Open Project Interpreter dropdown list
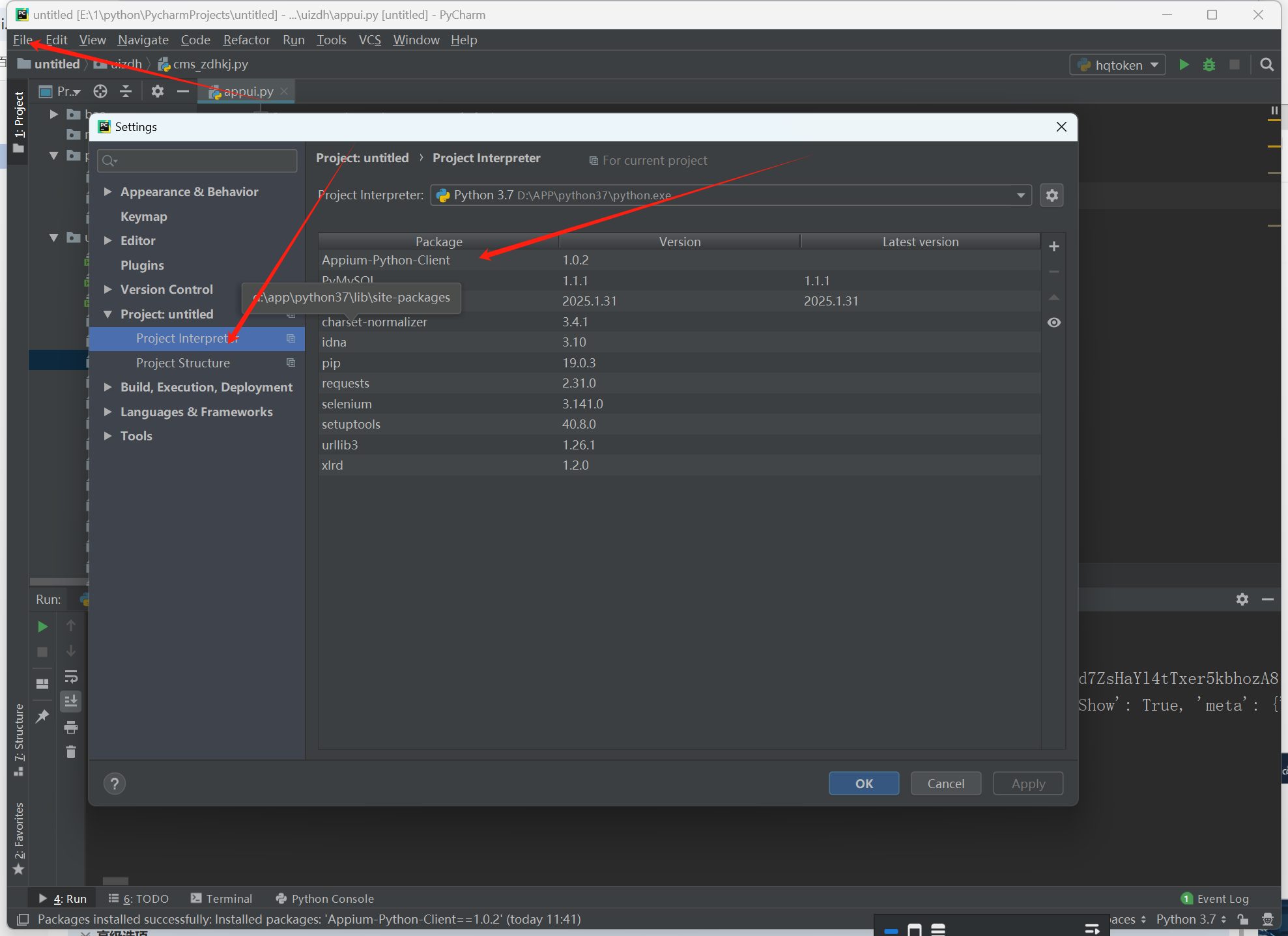Image resolution: width=1288 pixels, height=936 pixels. [1020, 195]
